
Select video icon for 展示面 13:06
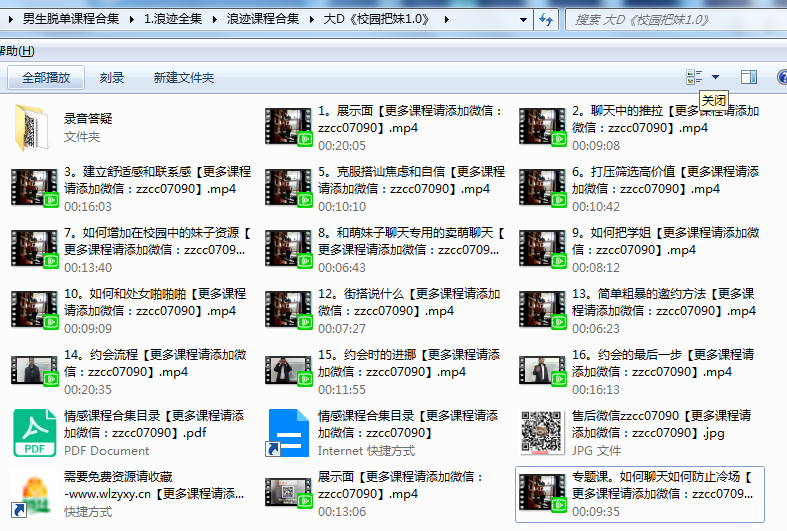288,493
